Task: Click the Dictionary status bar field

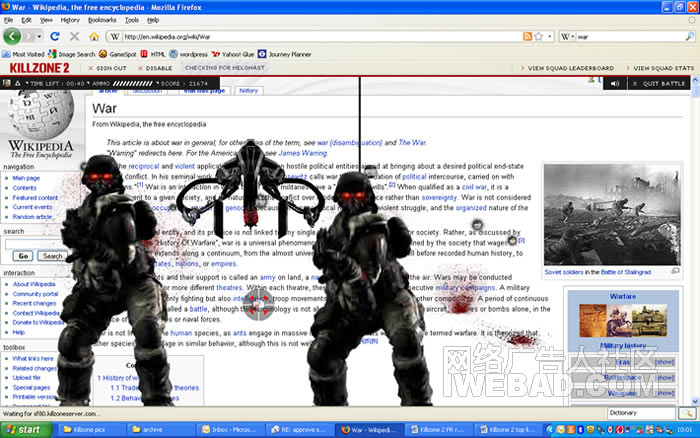Action: click(x=641, y=413)
